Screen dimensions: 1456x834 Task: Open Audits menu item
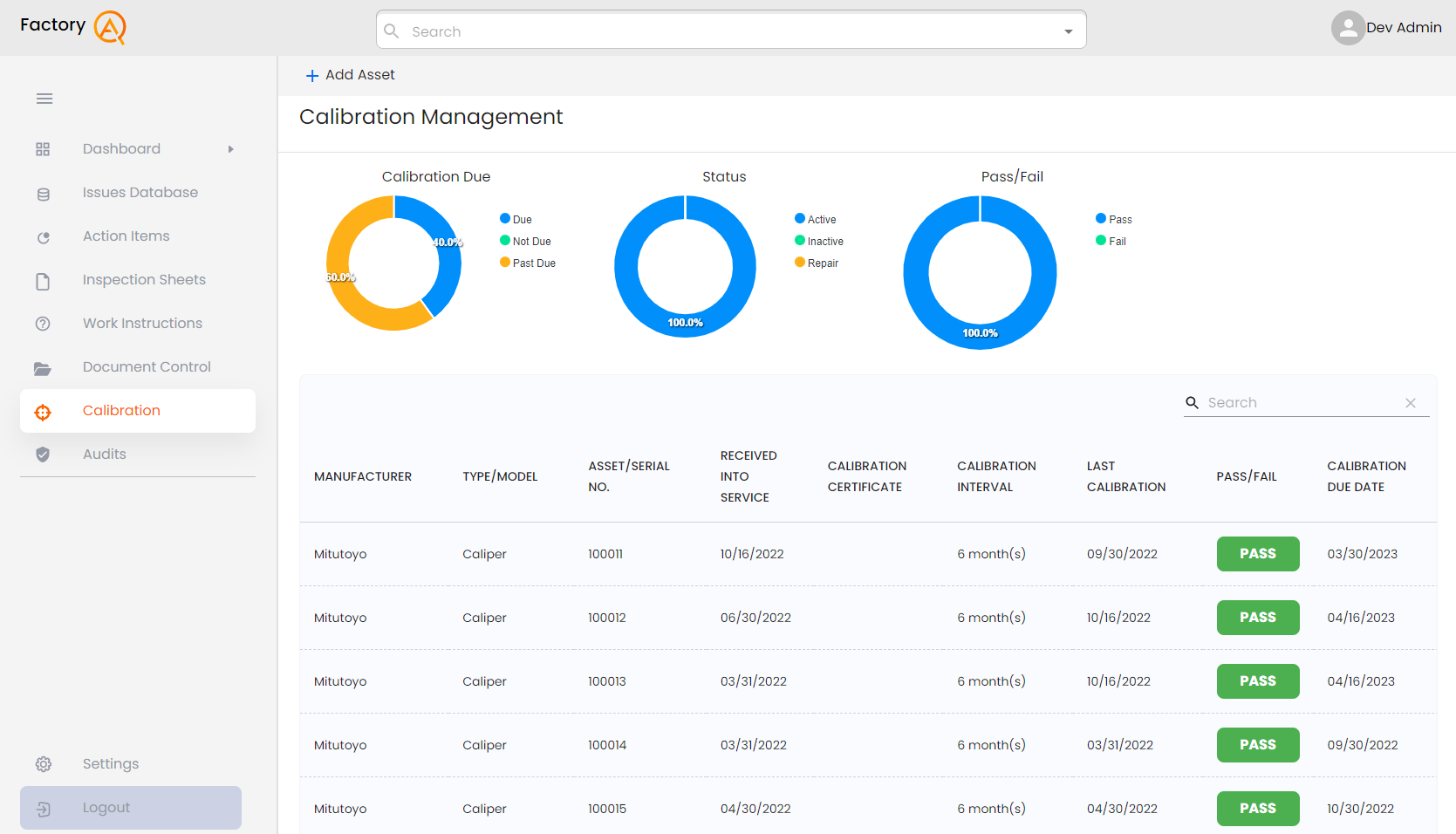[x=138, y=455]
